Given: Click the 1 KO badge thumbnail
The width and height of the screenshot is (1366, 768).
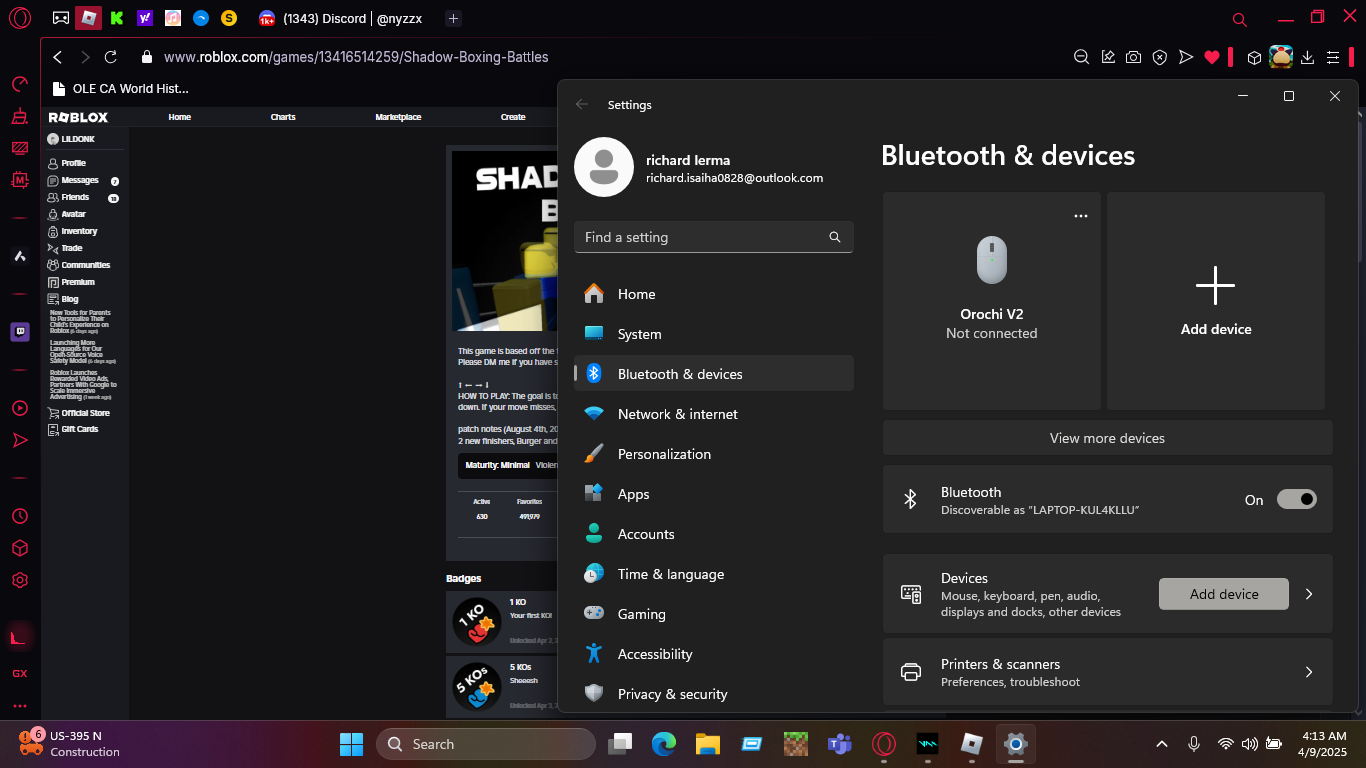Looking at the screenshot, I should click(x=476, y=621).
